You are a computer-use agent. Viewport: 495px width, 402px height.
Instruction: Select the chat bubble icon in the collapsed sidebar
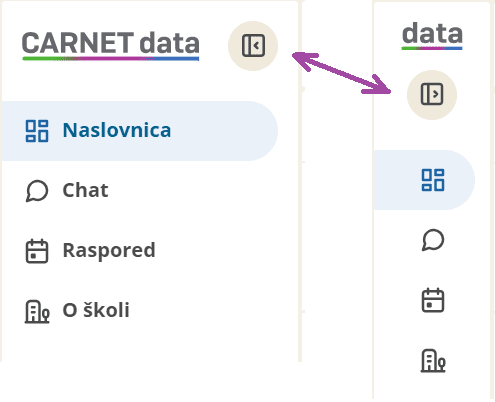coord(433,240)
